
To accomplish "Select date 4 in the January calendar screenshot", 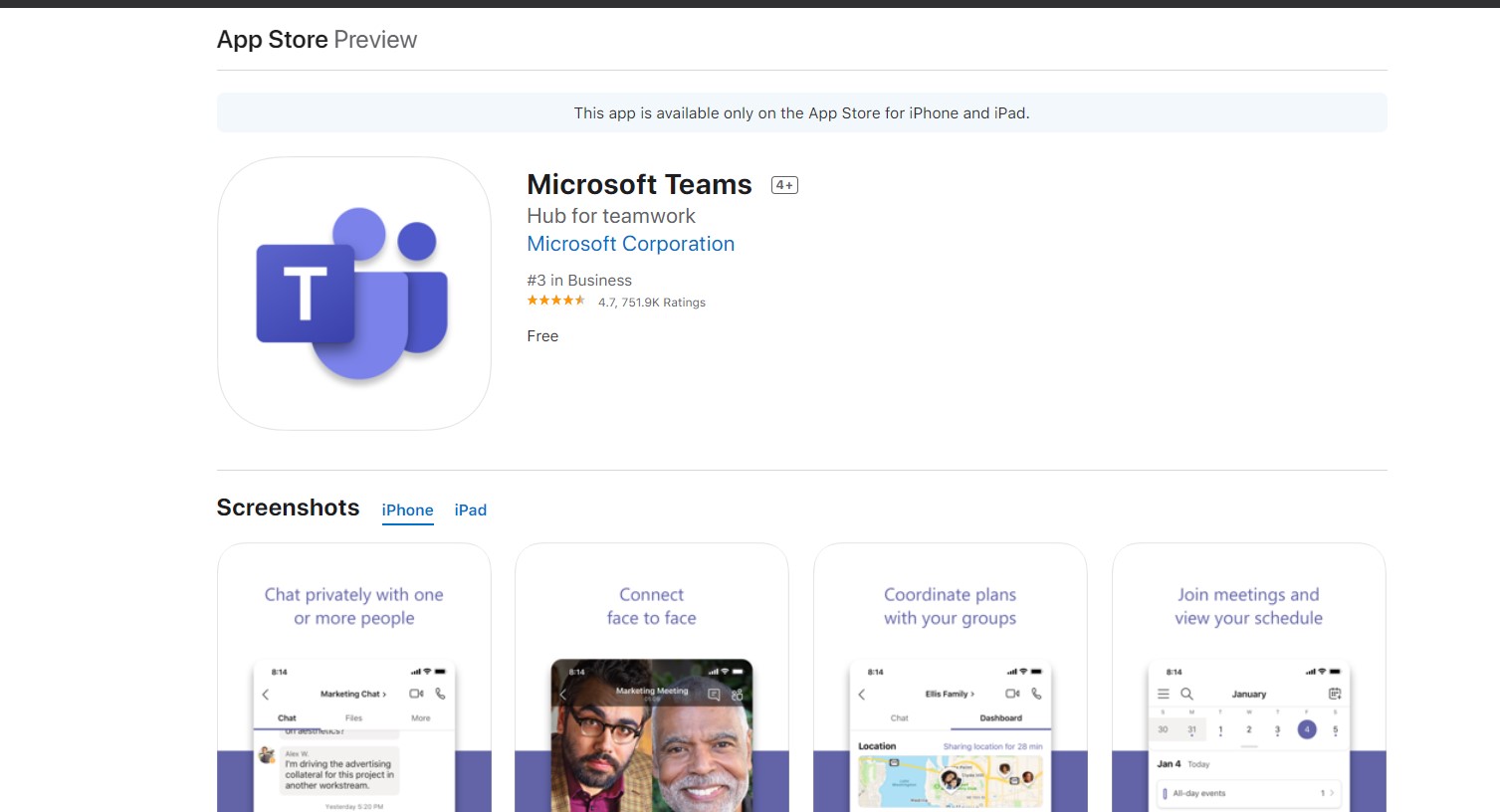I will point(1307,729).
